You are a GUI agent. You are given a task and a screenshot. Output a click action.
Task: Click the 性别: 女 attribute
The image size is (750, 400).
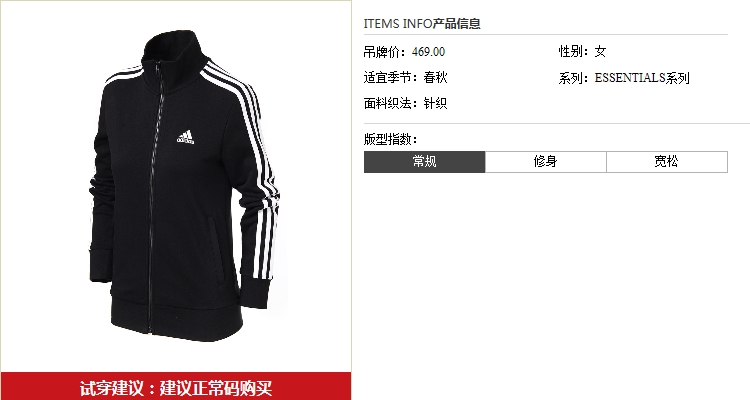(582, 52)
